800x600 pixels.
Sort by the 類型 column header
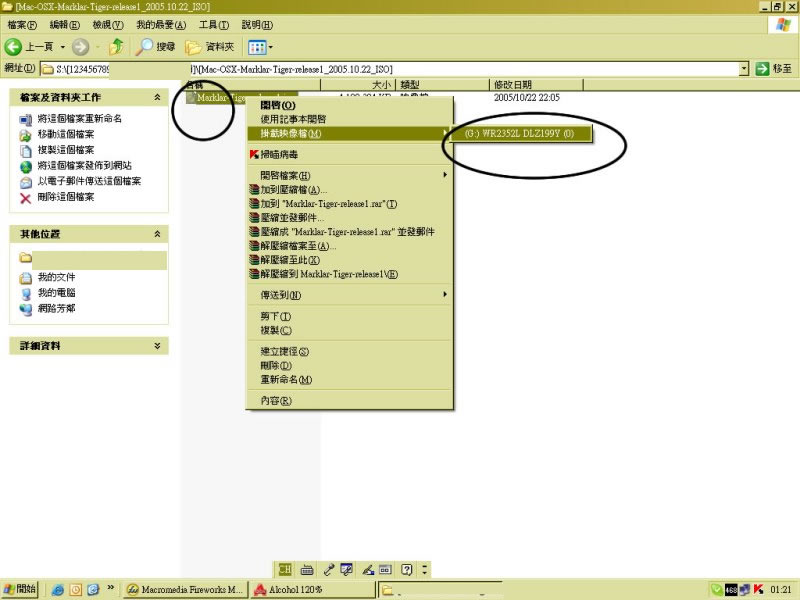(x=442, y=85)
